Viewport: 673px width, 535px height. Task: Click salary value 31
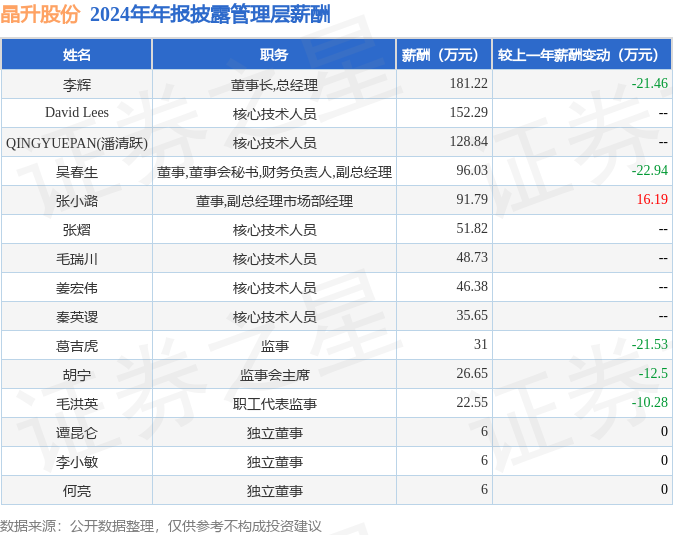click(481, 344)
